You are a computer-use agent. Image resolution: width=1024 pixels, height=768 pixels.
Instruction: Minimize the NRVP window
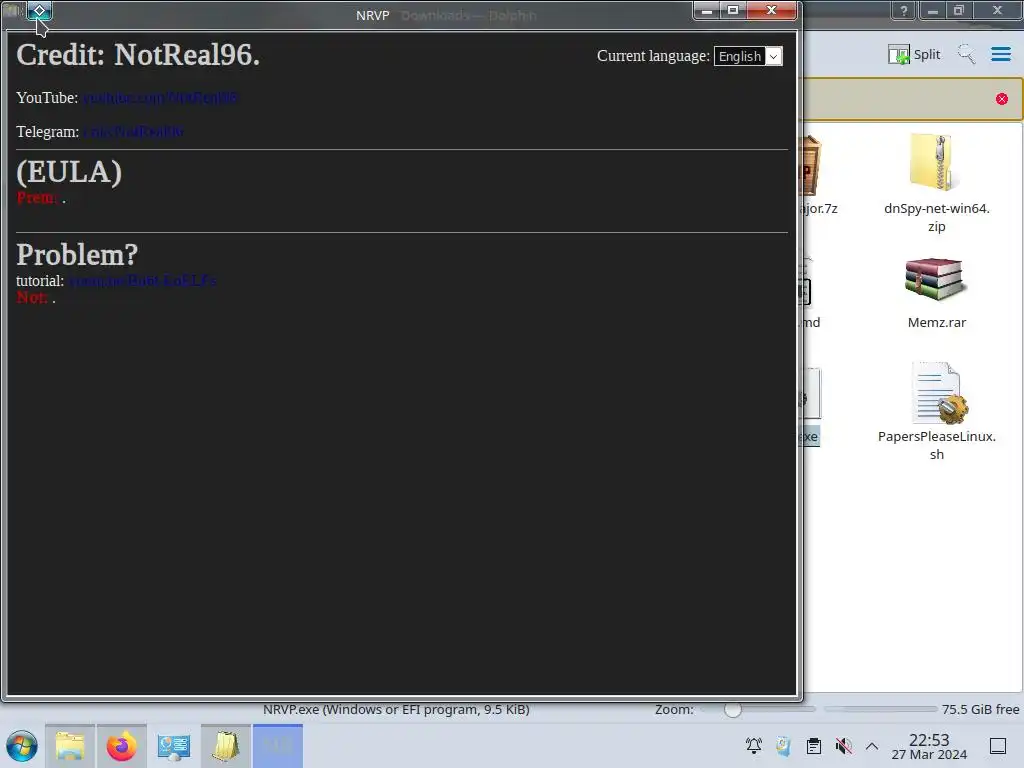[707, 10]
